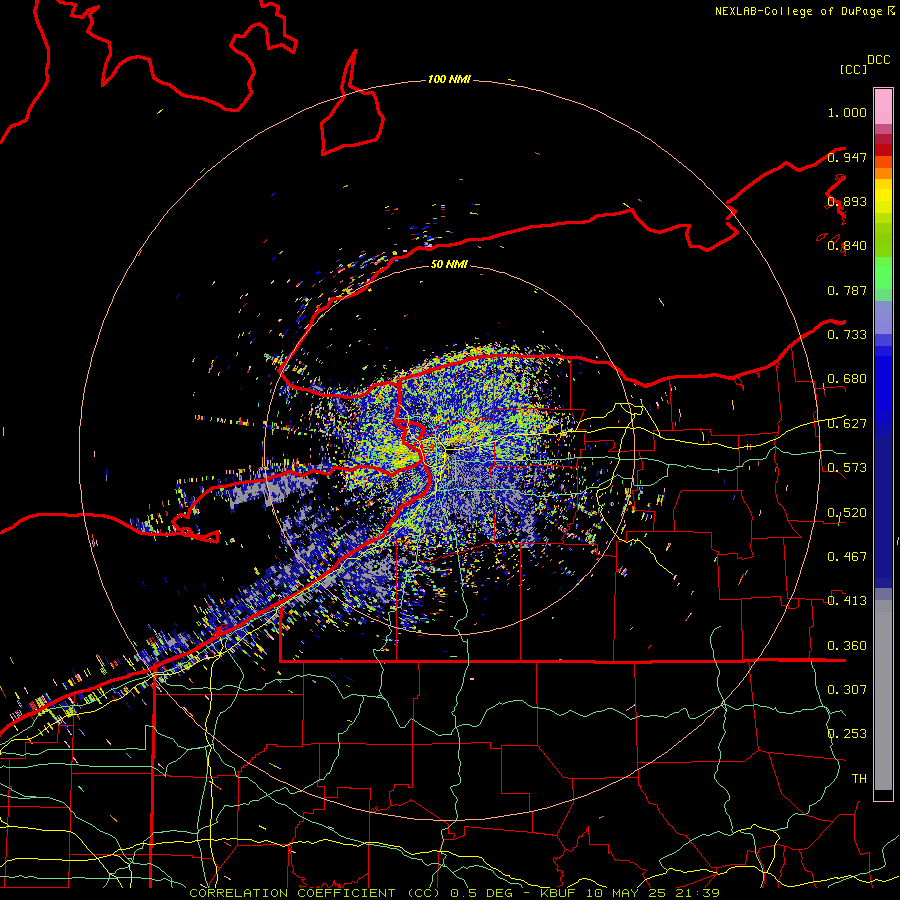Click the 0.680 scale value

847,379
